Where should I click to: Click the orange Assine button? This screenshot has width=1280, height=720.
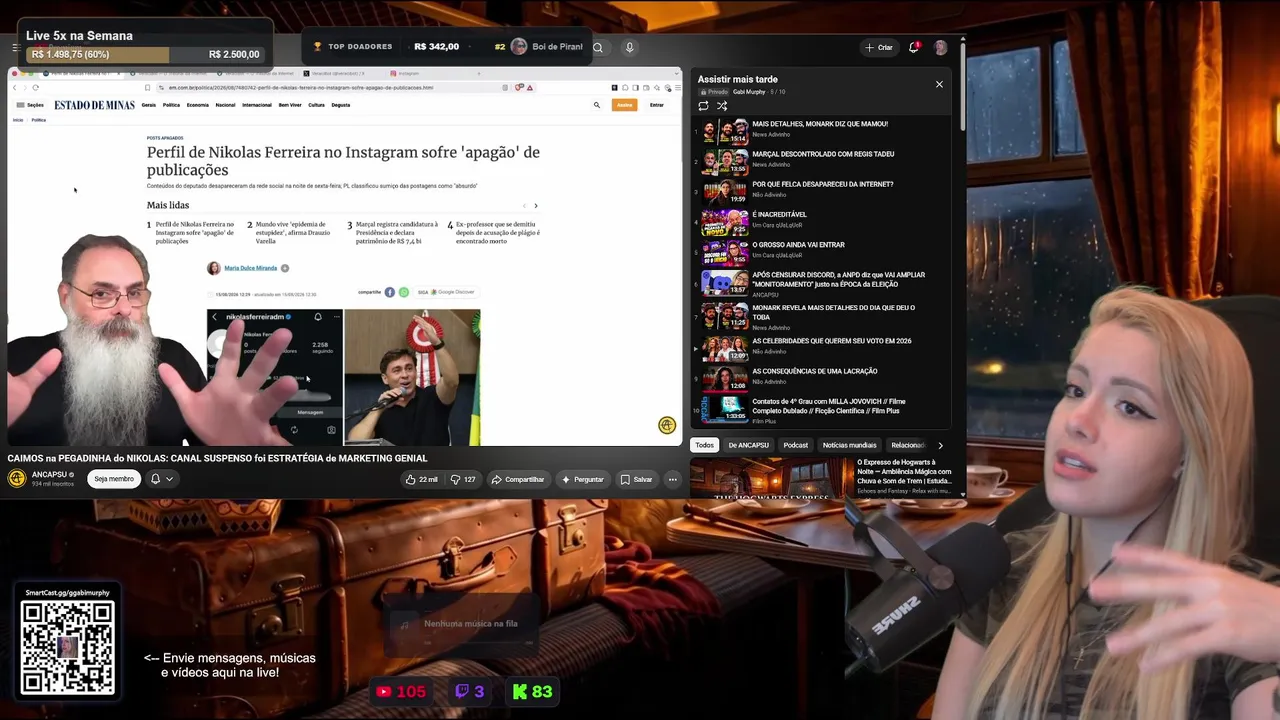625,105
